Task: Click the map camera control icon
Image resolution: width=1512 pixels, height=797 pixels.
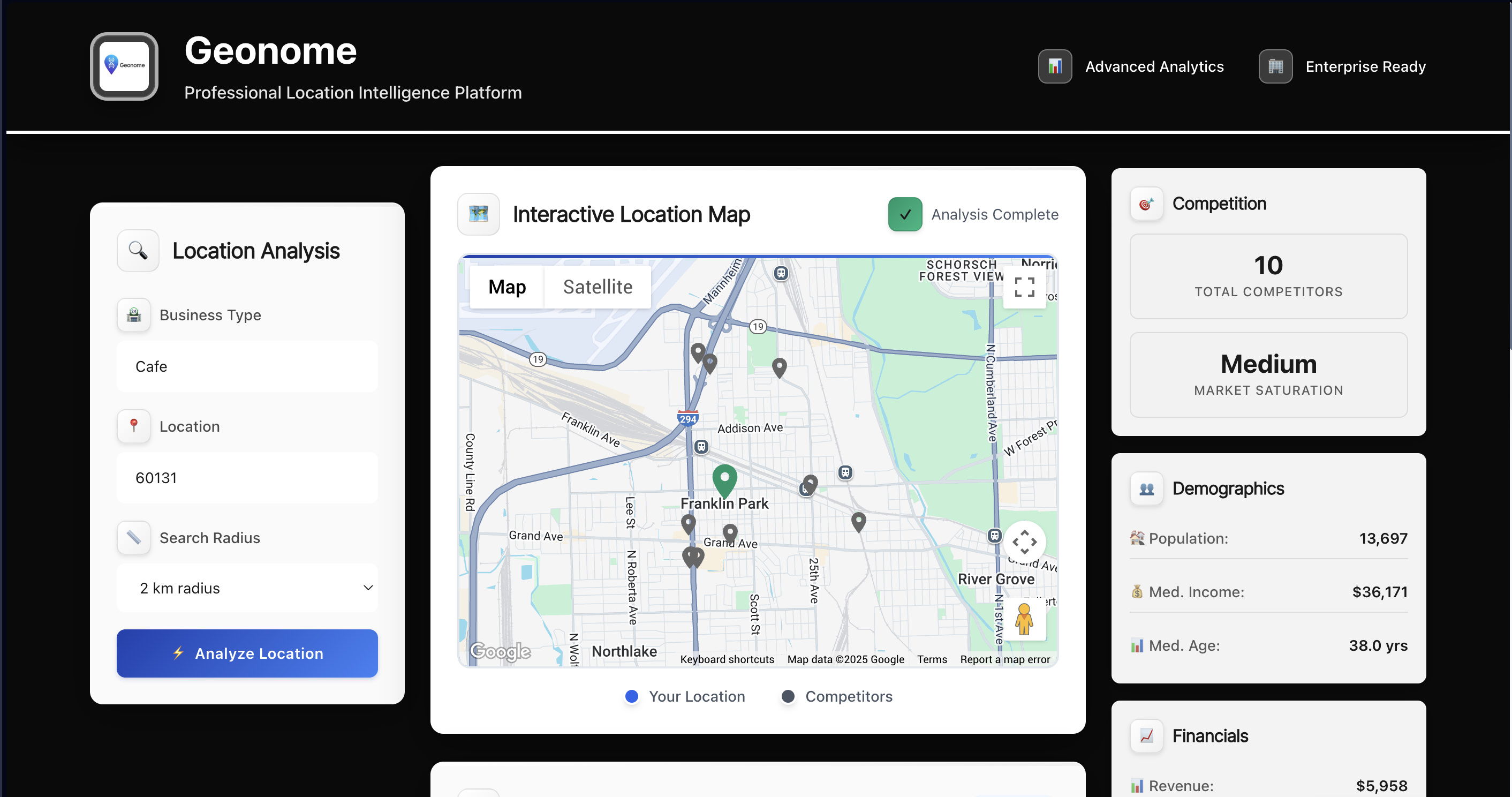Action: [x=1024, y=542]
